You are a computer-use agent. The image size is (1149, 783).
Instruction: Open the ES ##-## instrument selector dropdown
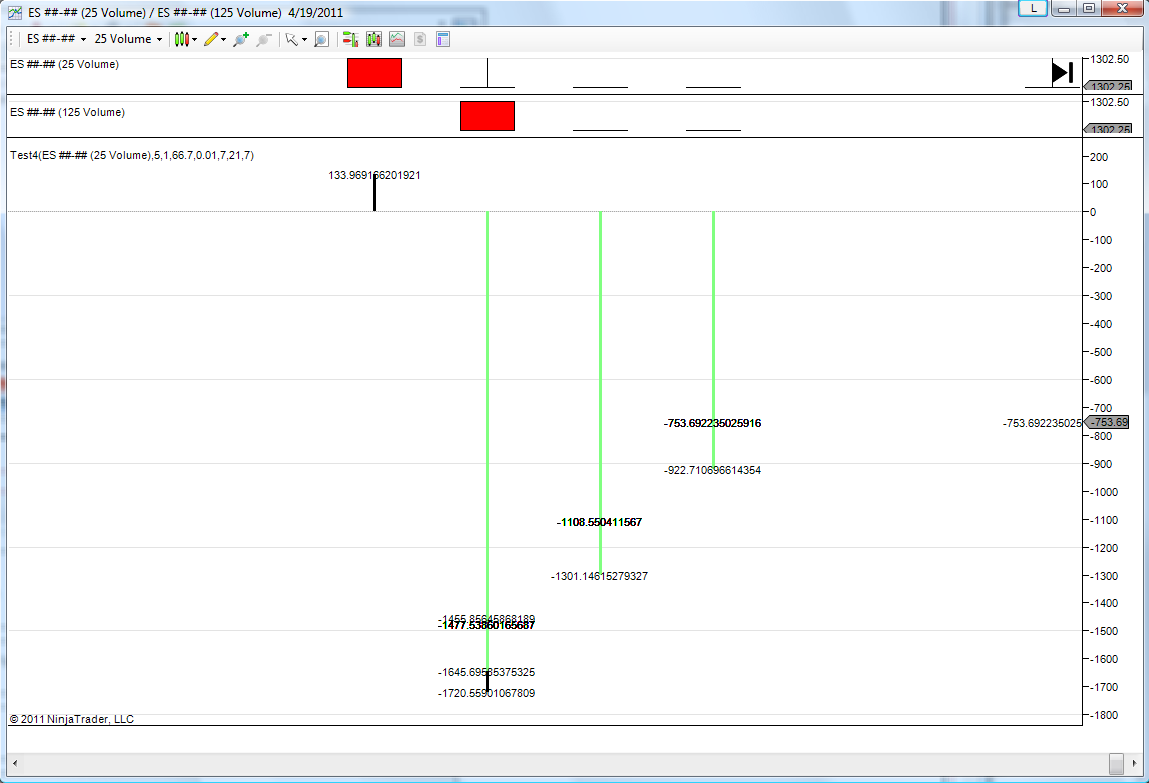click(x=56, y=39)
